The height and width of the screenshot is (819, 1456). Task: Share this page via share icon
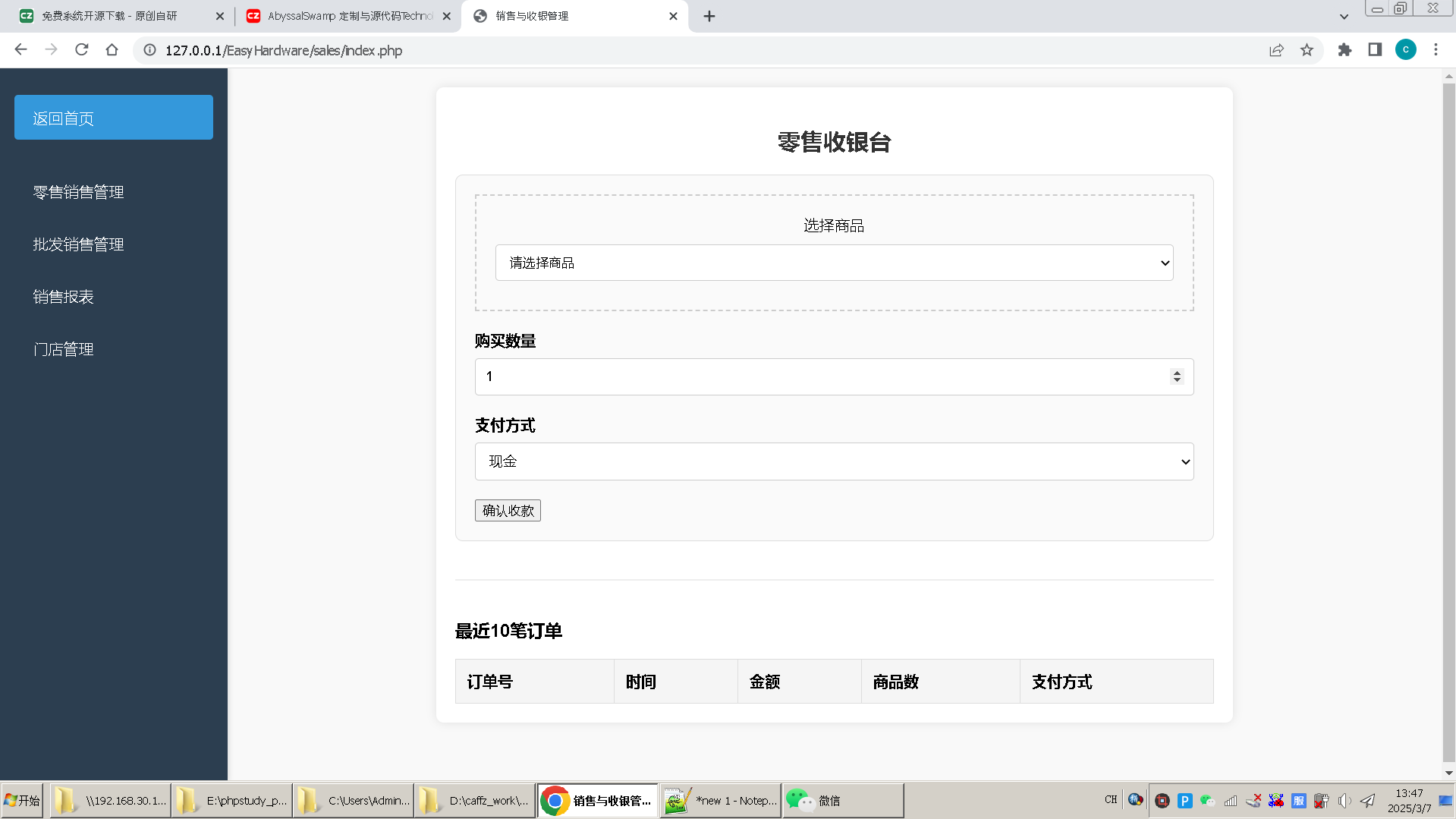[1276, 50]
